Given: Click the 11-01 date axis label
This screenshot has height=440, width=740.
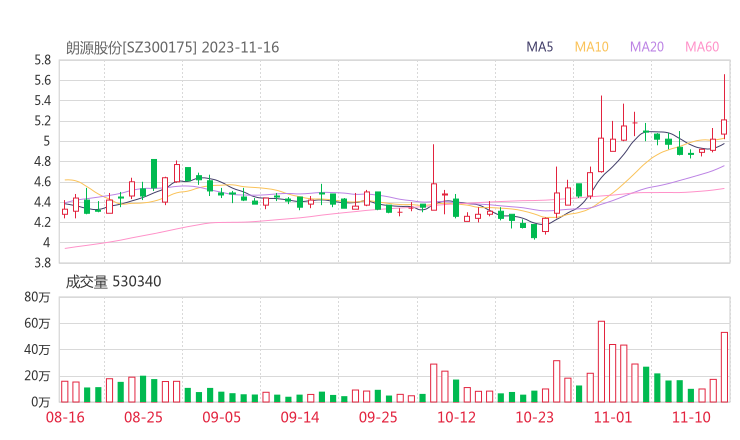Looking at the screenshot, I should point(613,417).
